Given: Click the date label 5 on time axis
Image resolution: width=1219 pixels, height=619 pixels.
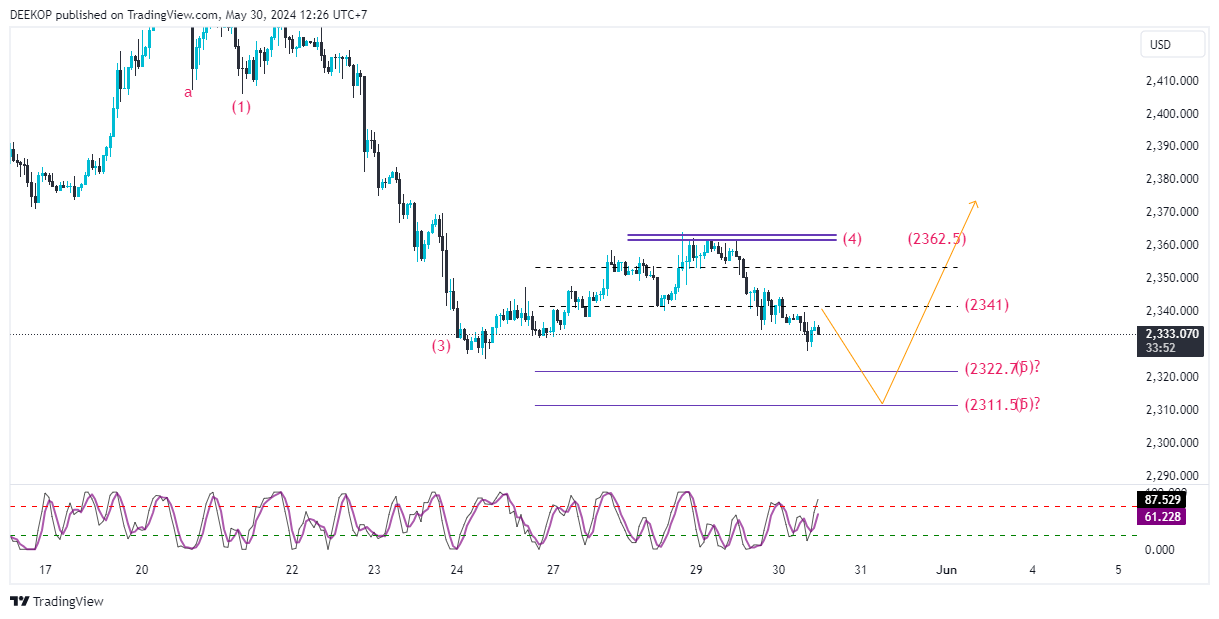Looking at the screenshot, I should [1118, 570].
